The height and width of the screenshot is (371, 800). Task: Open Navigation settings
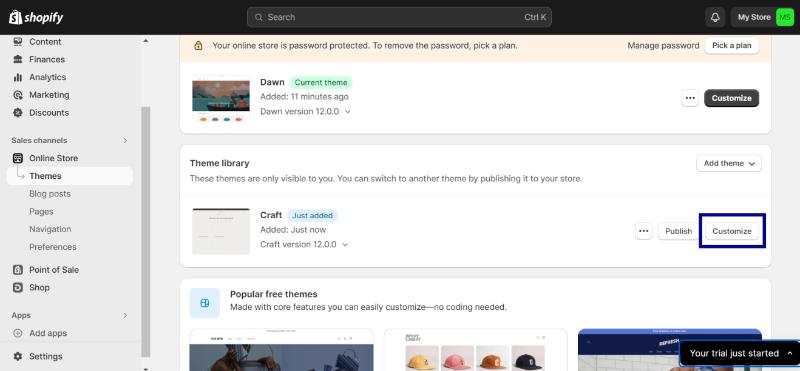[x=50, y=229]
